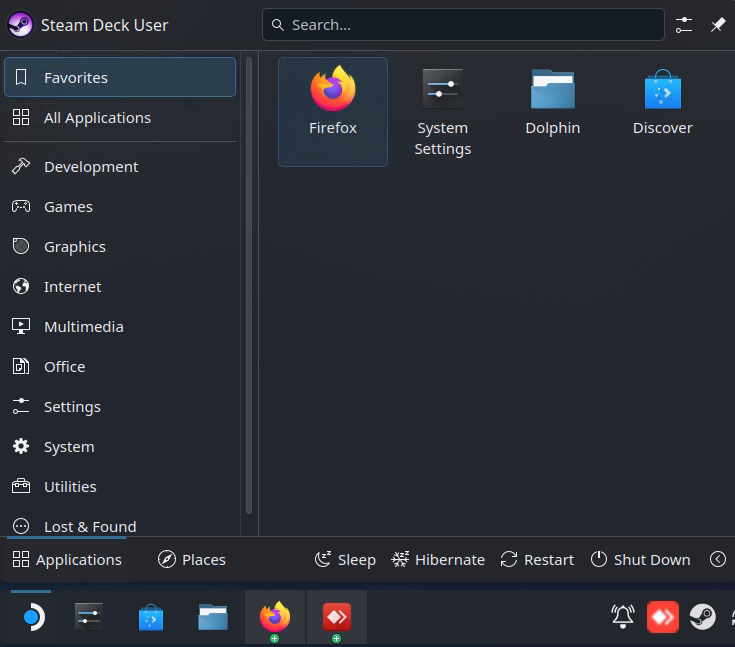The height and width of the screenshot is (647, 735).
Task: Open the System category
Action: coord(120,447)
